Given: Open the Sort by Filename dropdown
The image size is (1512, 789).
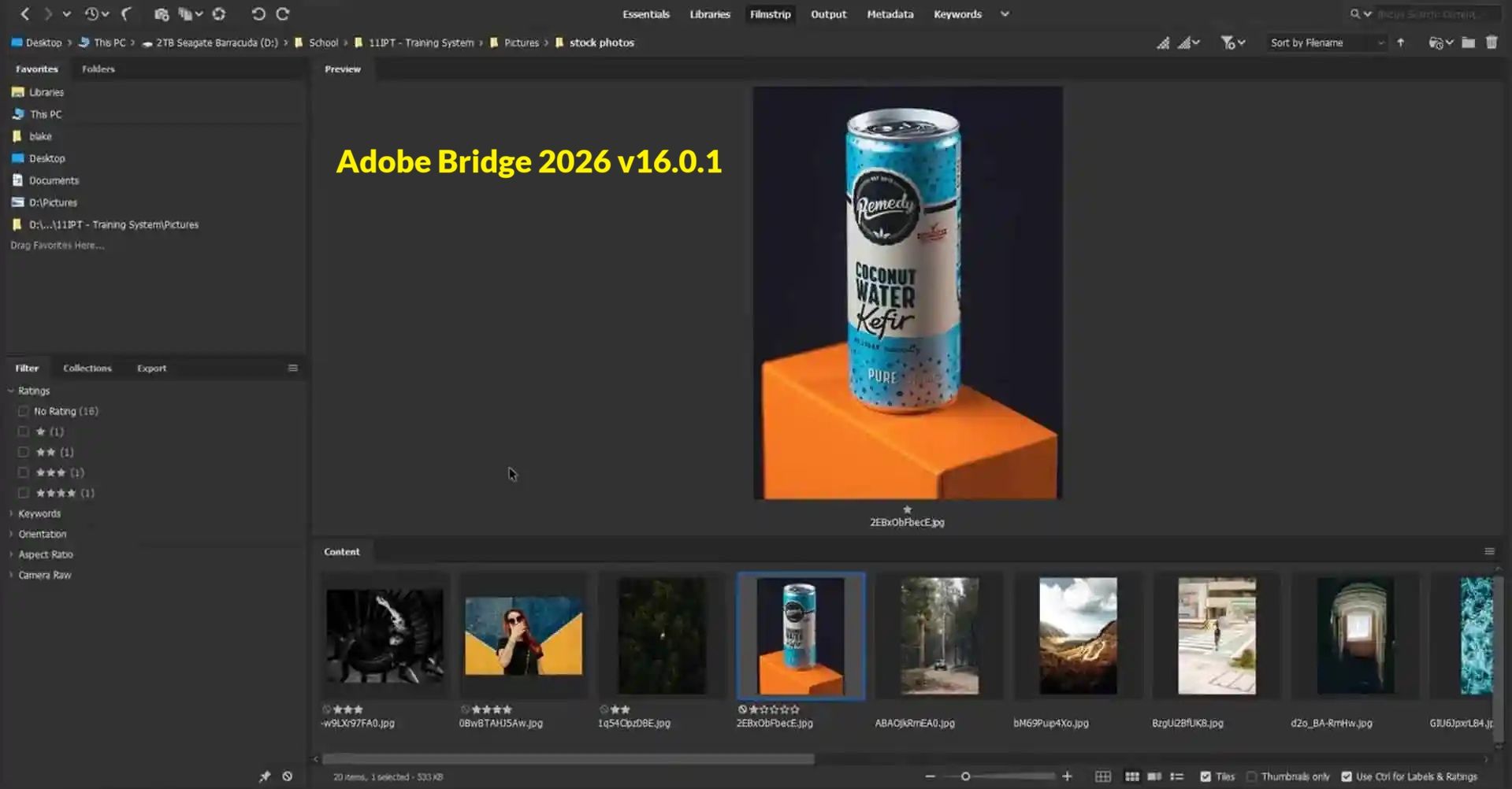Looking at the screenshot, I should (x=1327, y=43).
